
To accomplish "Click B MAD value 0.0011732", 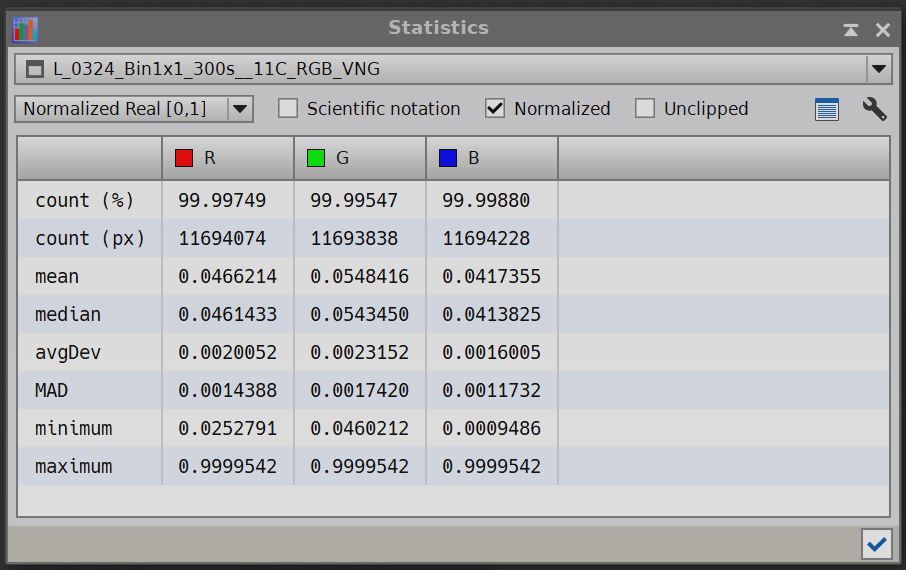I will click(x=491, y=390).
